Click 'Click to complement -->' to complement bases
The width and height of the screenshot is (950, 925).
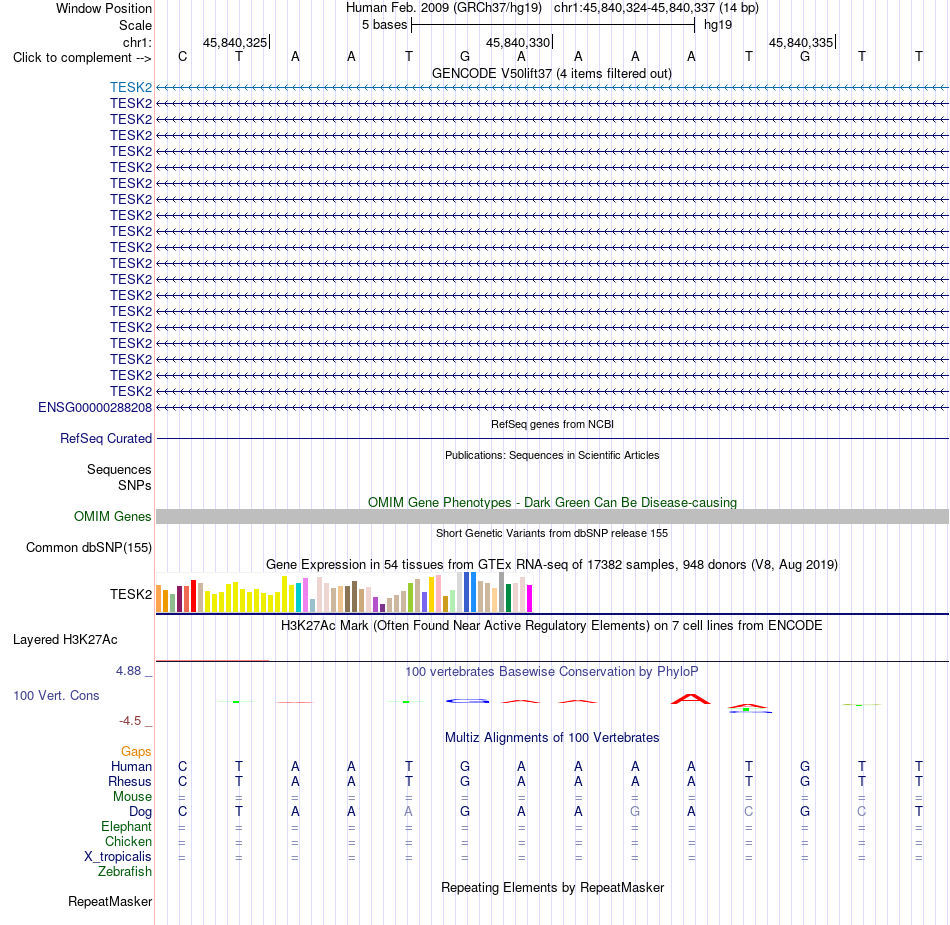pos(82,58)
